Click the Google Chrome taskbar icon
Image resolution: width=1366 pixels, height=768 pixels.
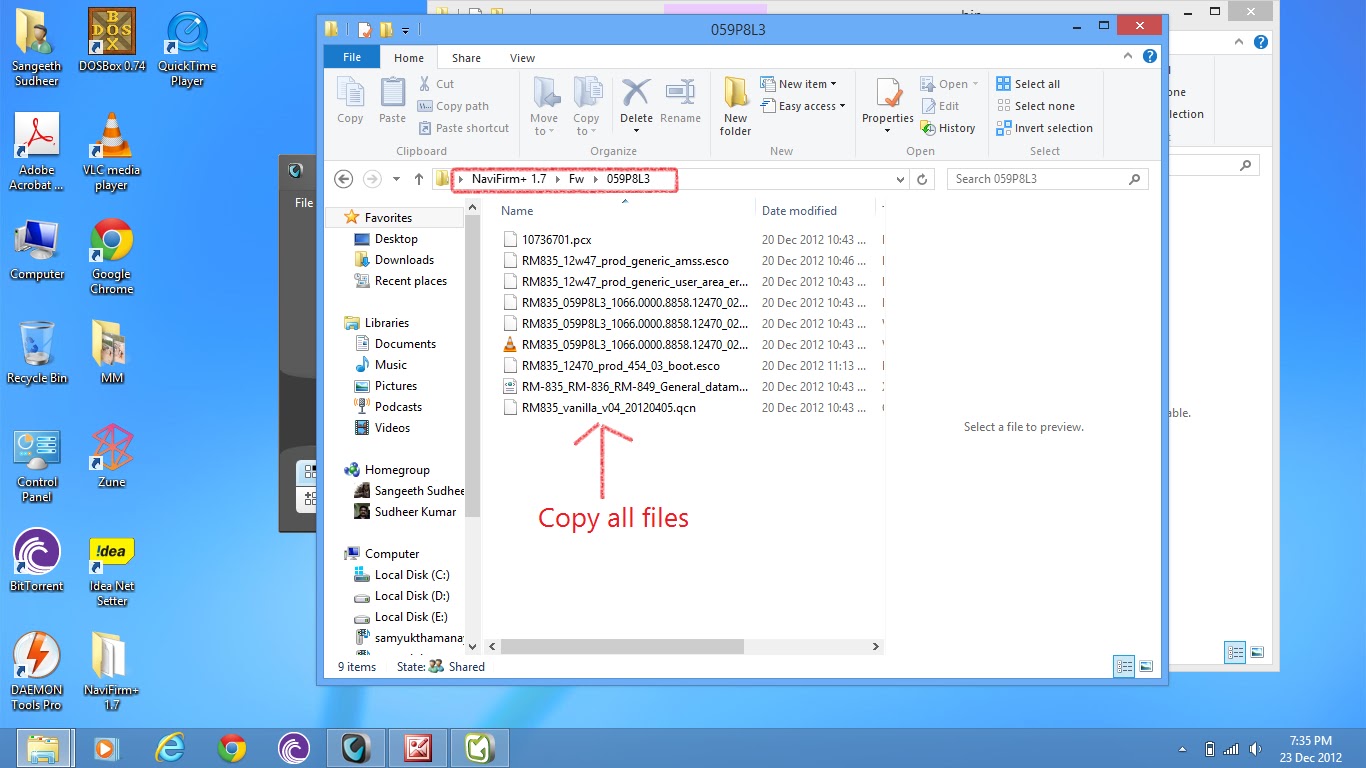click(x=232, y=748)
